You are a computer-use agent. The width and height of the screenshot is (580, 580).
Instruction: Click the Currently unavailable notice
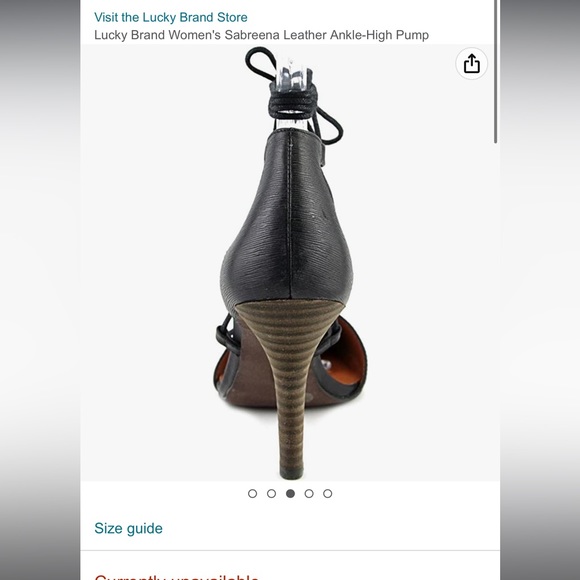[x=176, y=577]
